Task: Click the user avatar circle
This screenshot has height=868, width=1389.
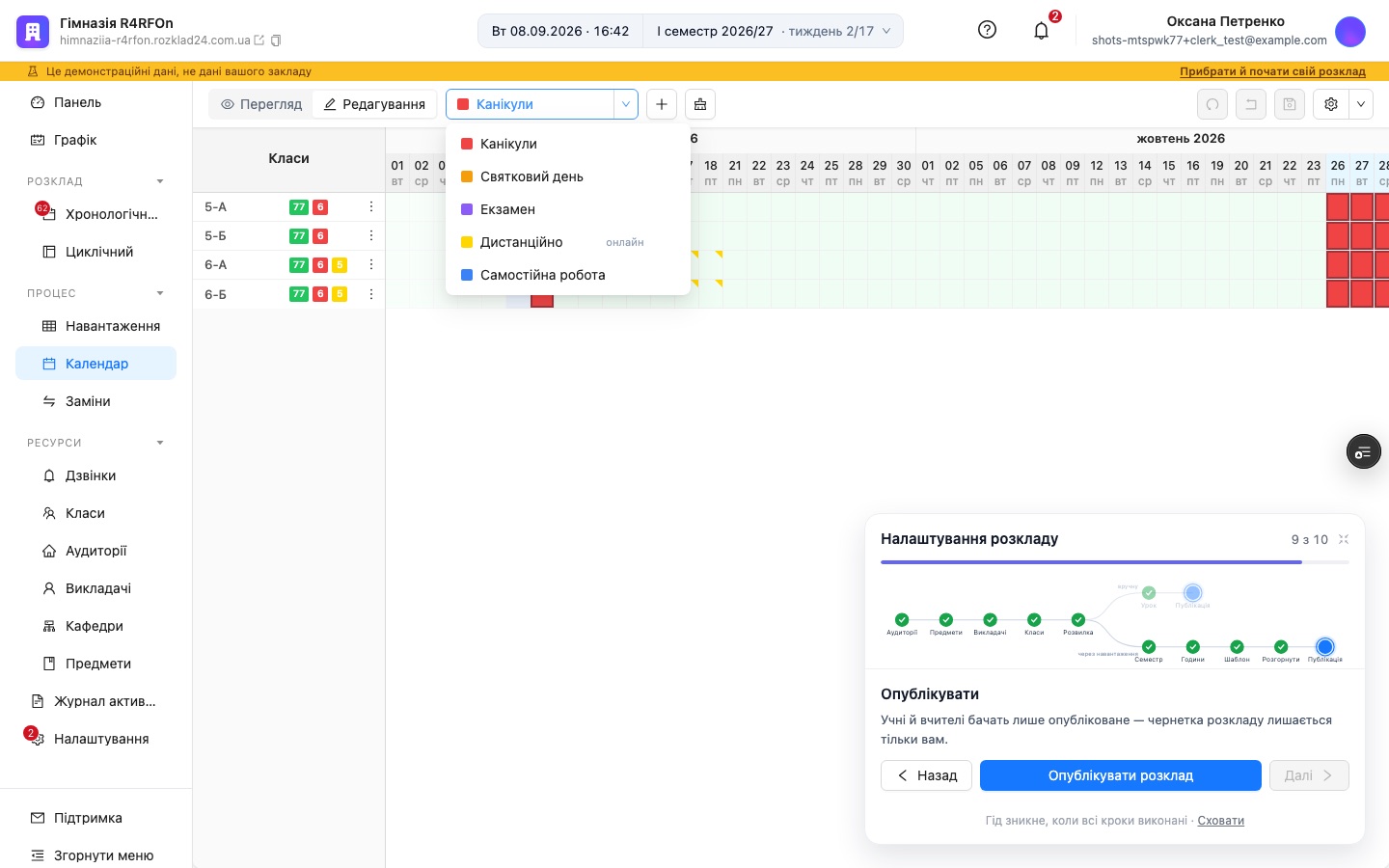Action: [x=1350, y=31]
